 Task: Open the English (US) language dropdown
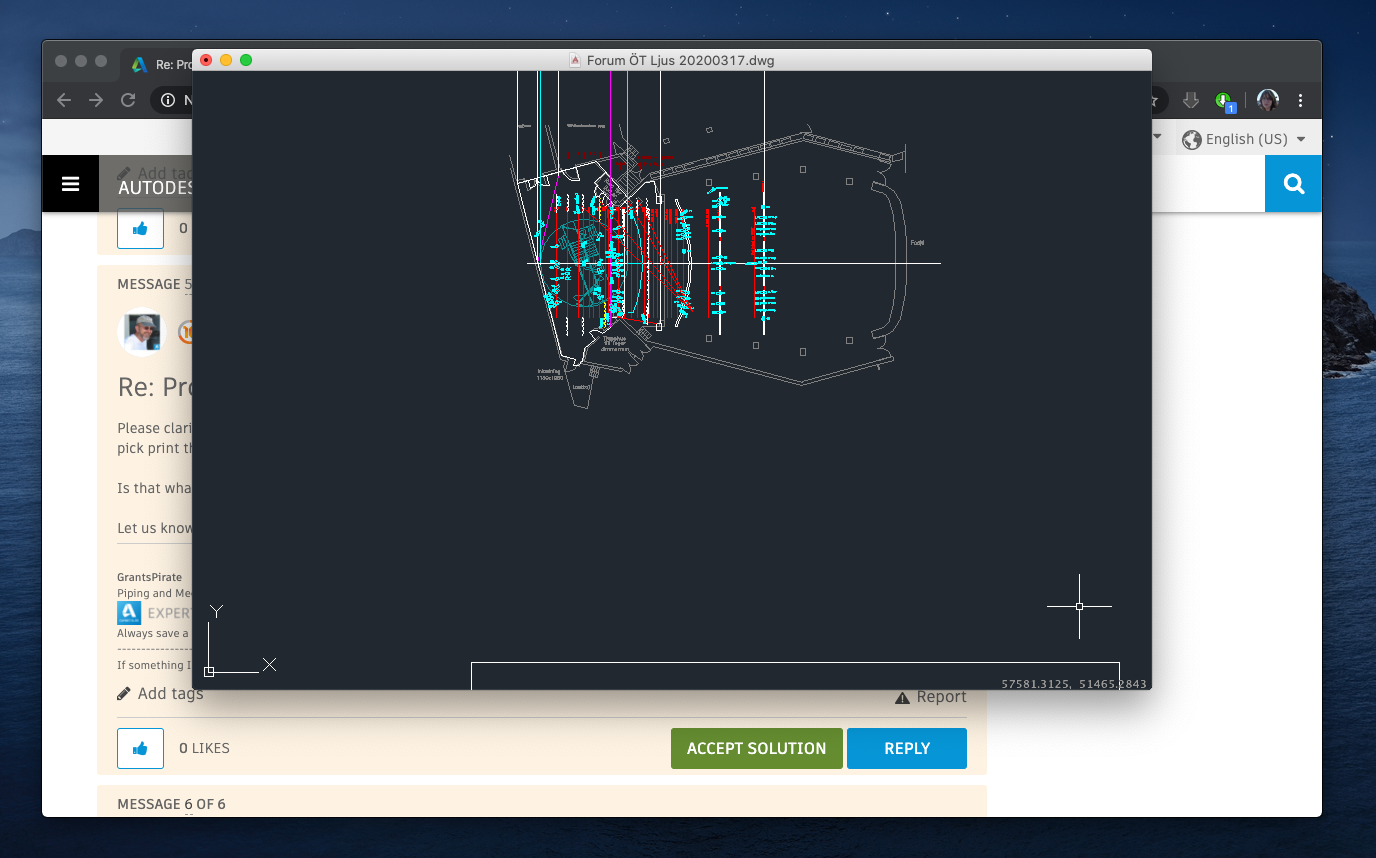coord(1254,140)
